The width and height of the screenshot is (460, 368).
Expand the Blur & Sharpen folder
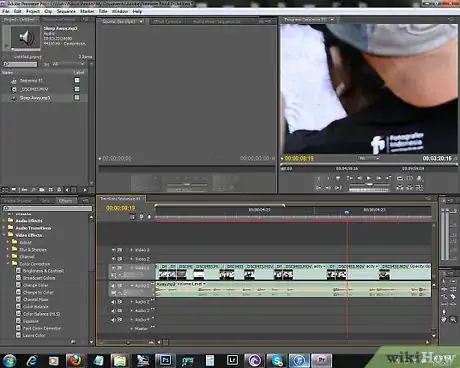pos(8,249)
